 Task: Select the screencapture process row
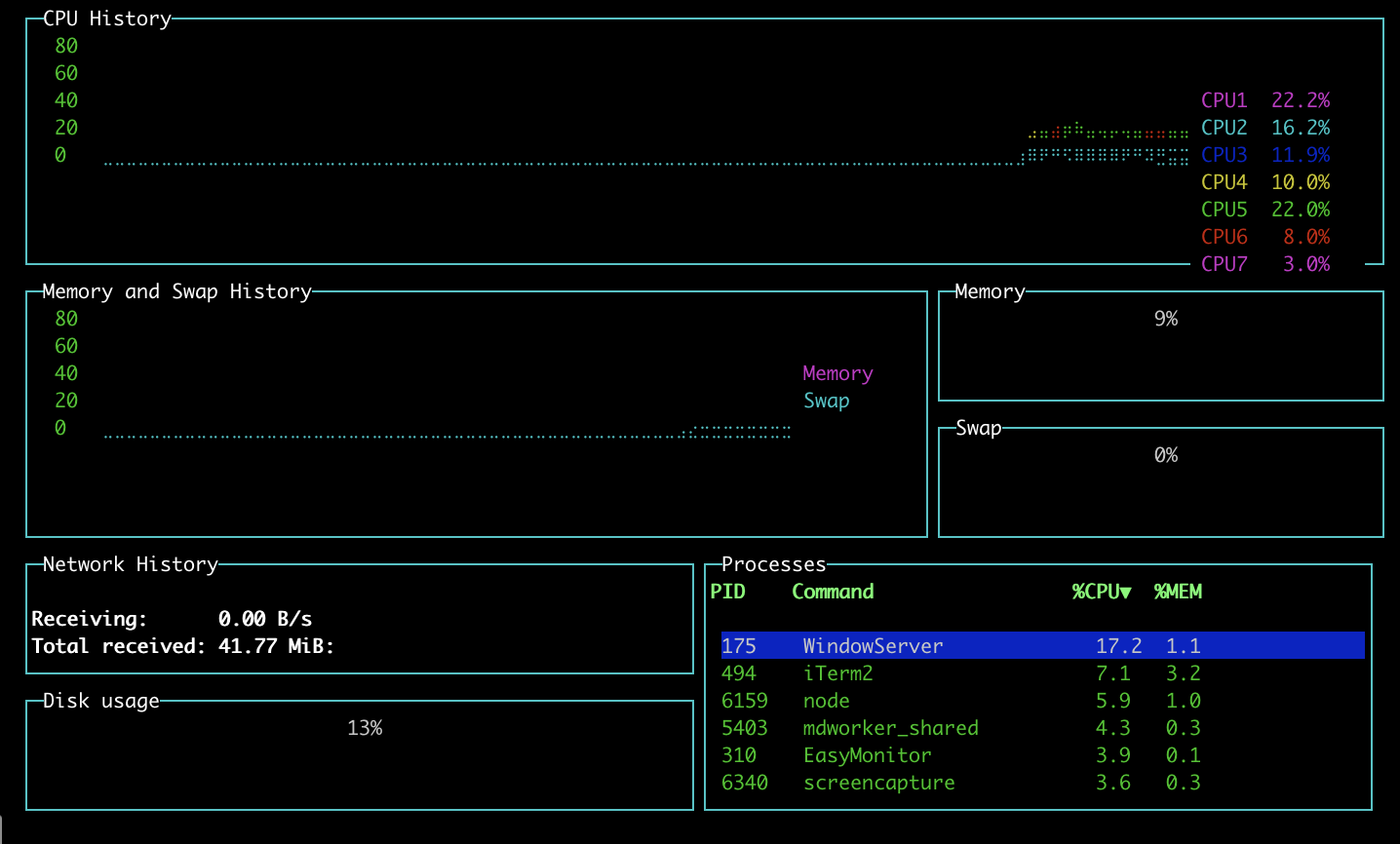878,783
